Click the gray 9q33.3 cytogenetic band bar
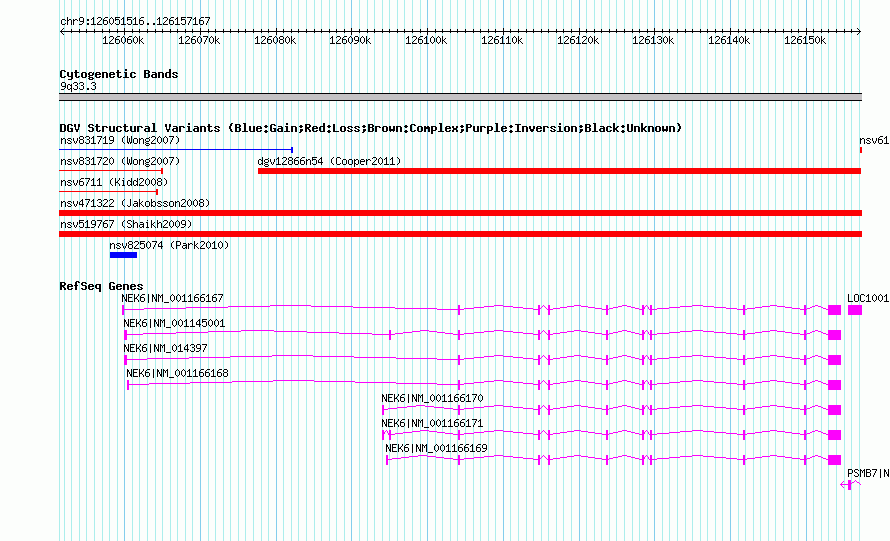 [460, 97]
